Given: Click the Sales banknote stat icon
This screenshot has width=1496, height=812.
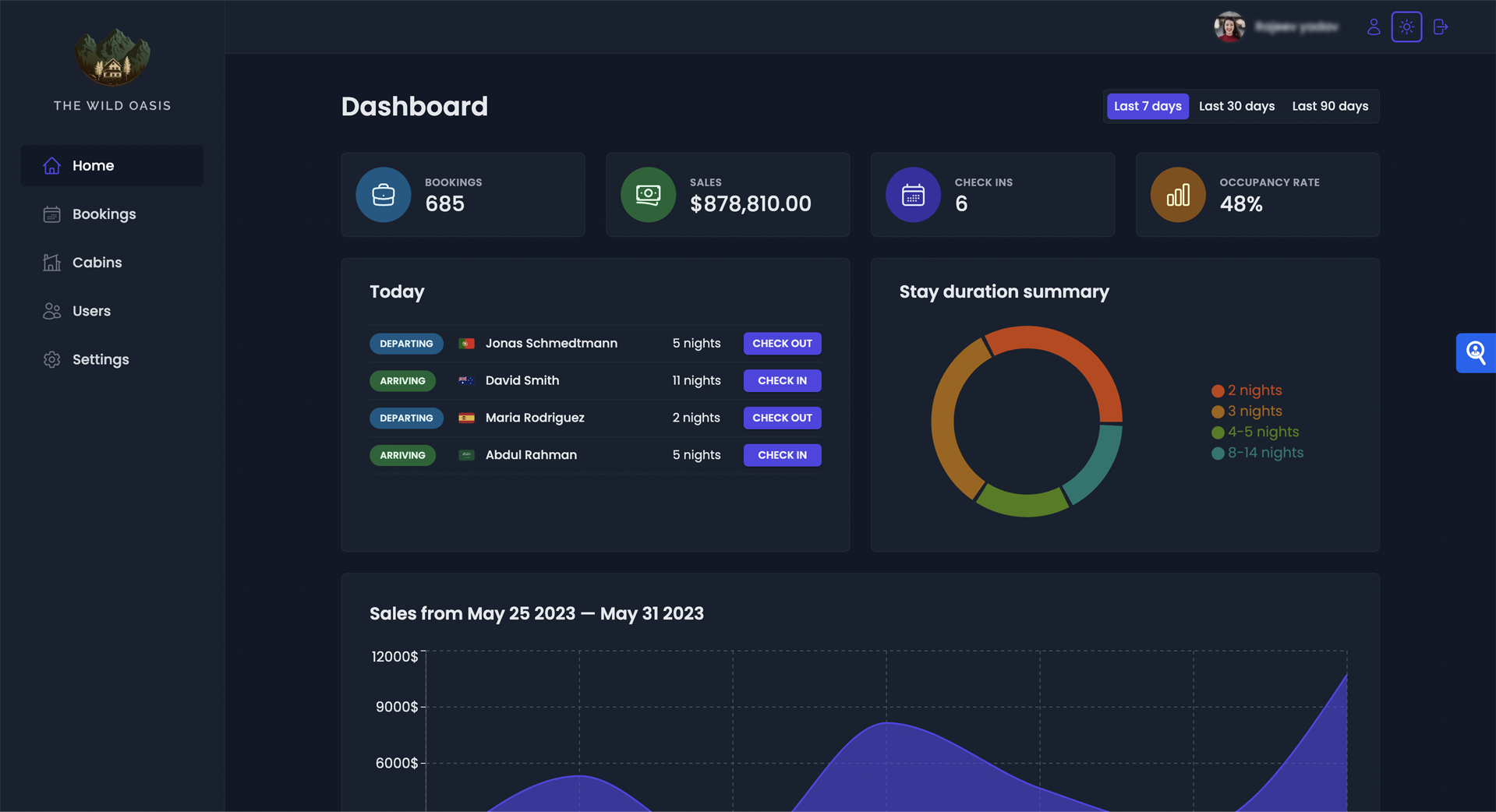Looking at the screenshot, I should (648, 195).
